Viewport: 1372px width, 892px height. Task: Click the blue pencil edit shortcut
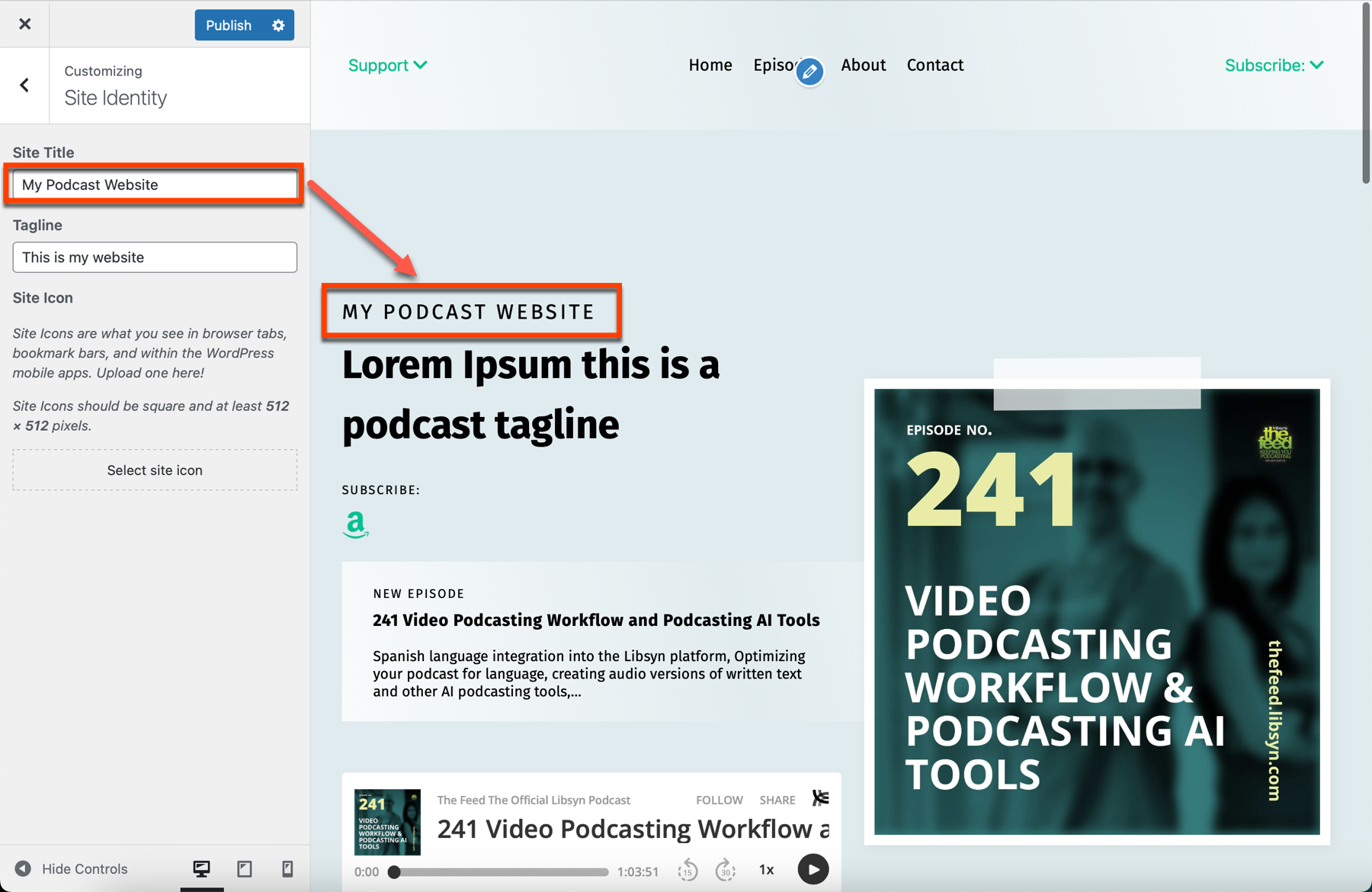coord(809,72)
